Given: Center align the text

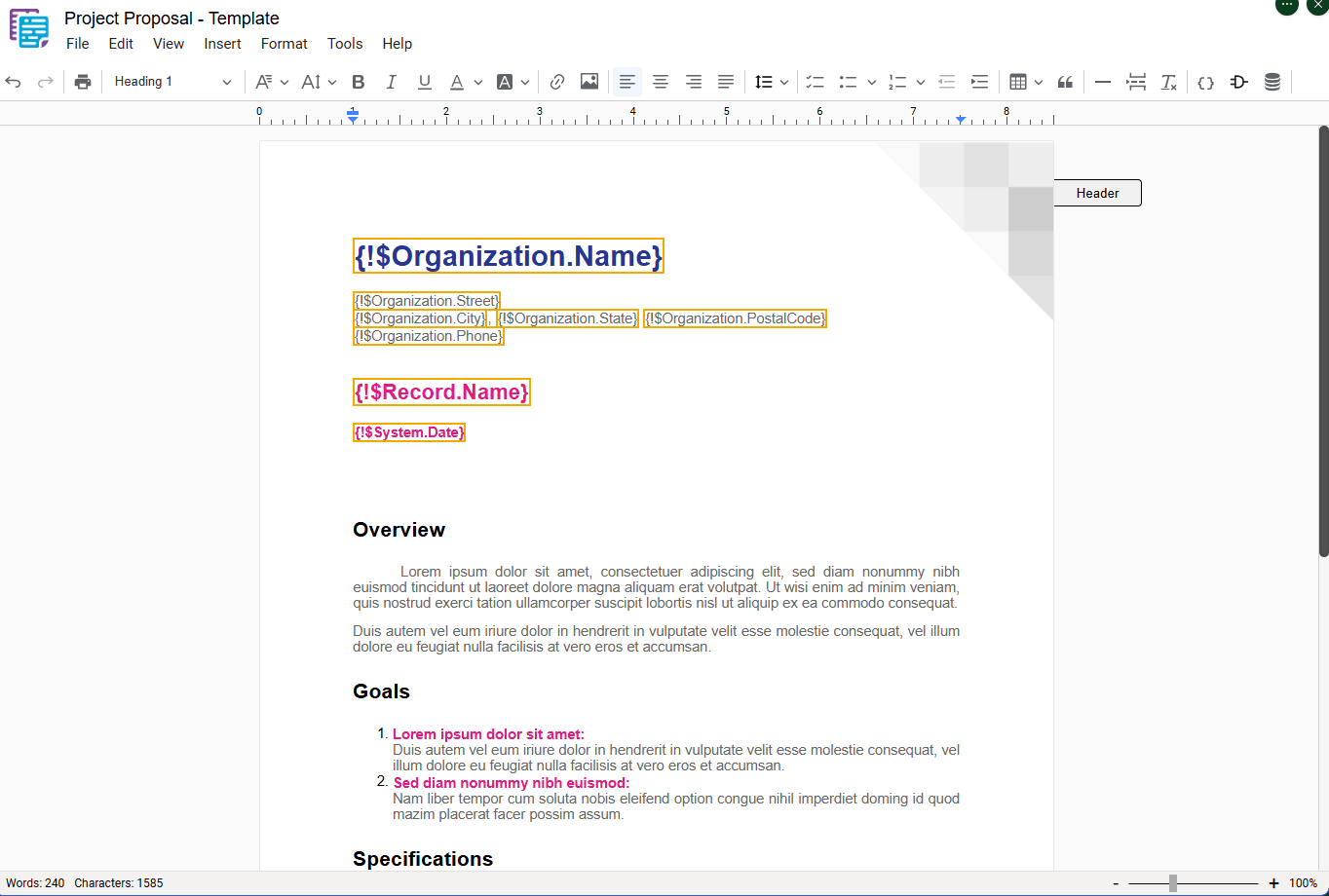Looking at the screenshot, I should pyautogui.click(x=661, y=82).
